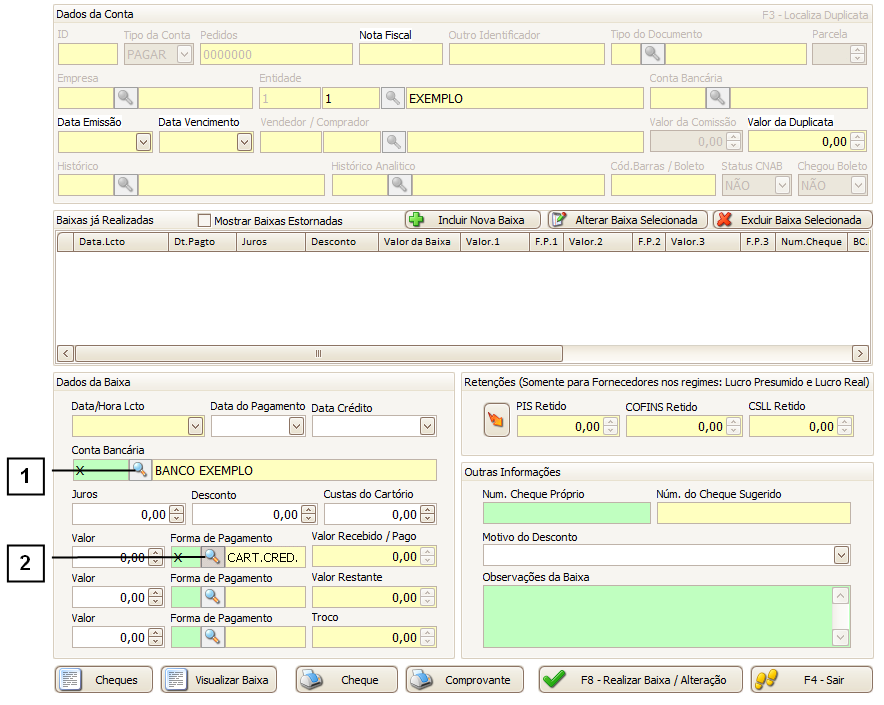Viewport: 884px width, 705px height.
Task: Open the Entidade lookup magnifier next to EXEMPLO
Action: click(x=393, y=98)
